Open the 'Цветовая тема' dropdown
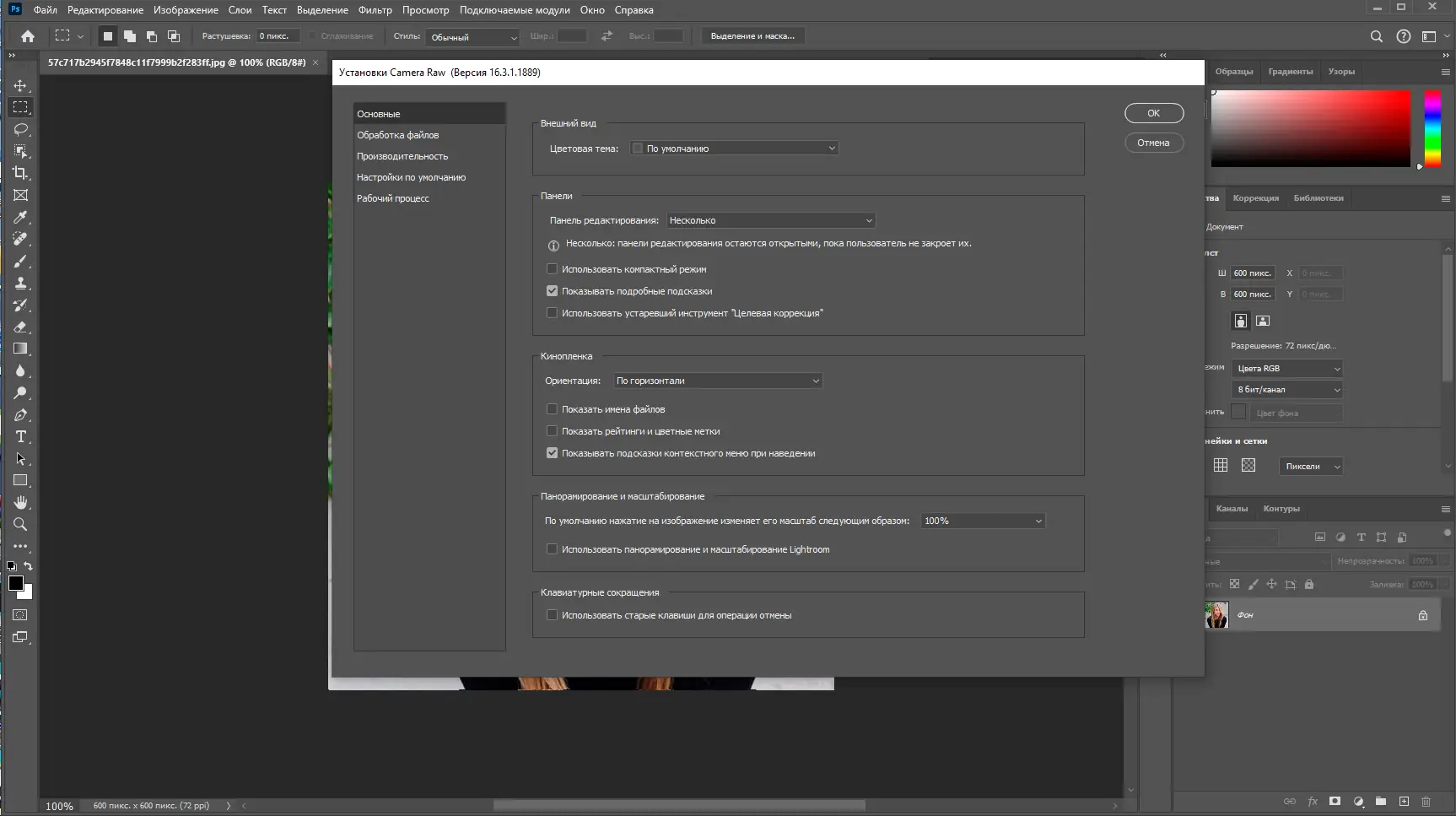Screen dimensions: 1456x816 tap(735, 149)
